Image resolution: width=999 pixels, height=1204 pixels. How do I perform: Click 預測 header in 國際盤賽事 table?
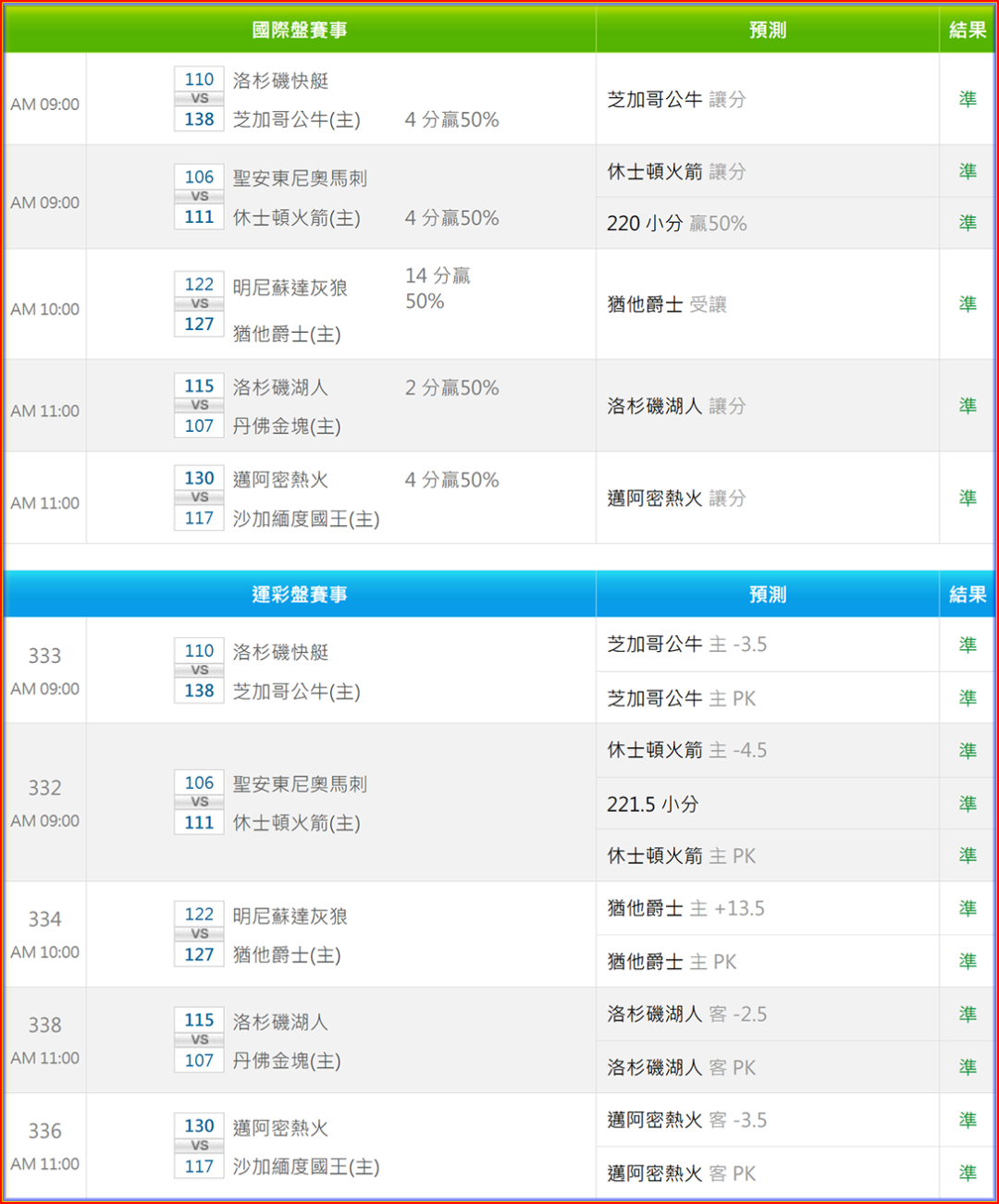click(x=768, y=30)
